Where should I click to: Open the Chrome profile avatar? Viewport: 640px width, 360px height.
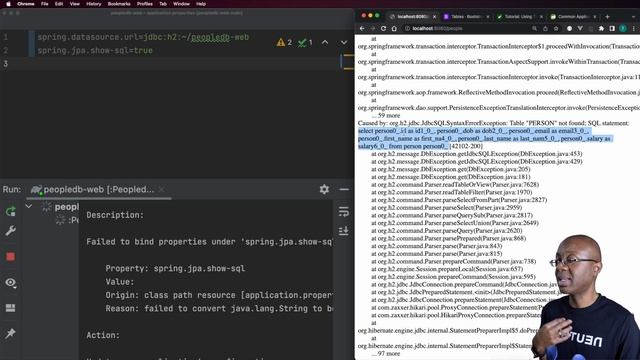pyautogui.click(x=623, y=29)
